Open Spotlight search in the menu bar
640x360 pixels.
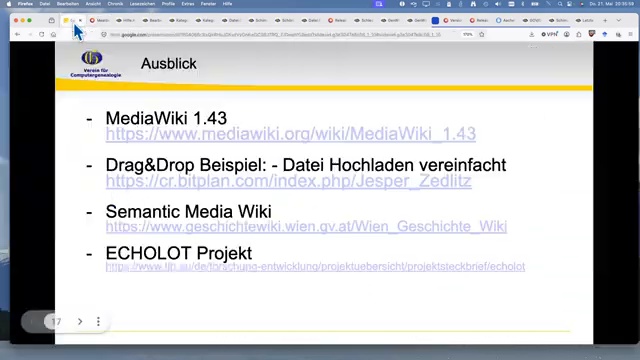[560, 4]
